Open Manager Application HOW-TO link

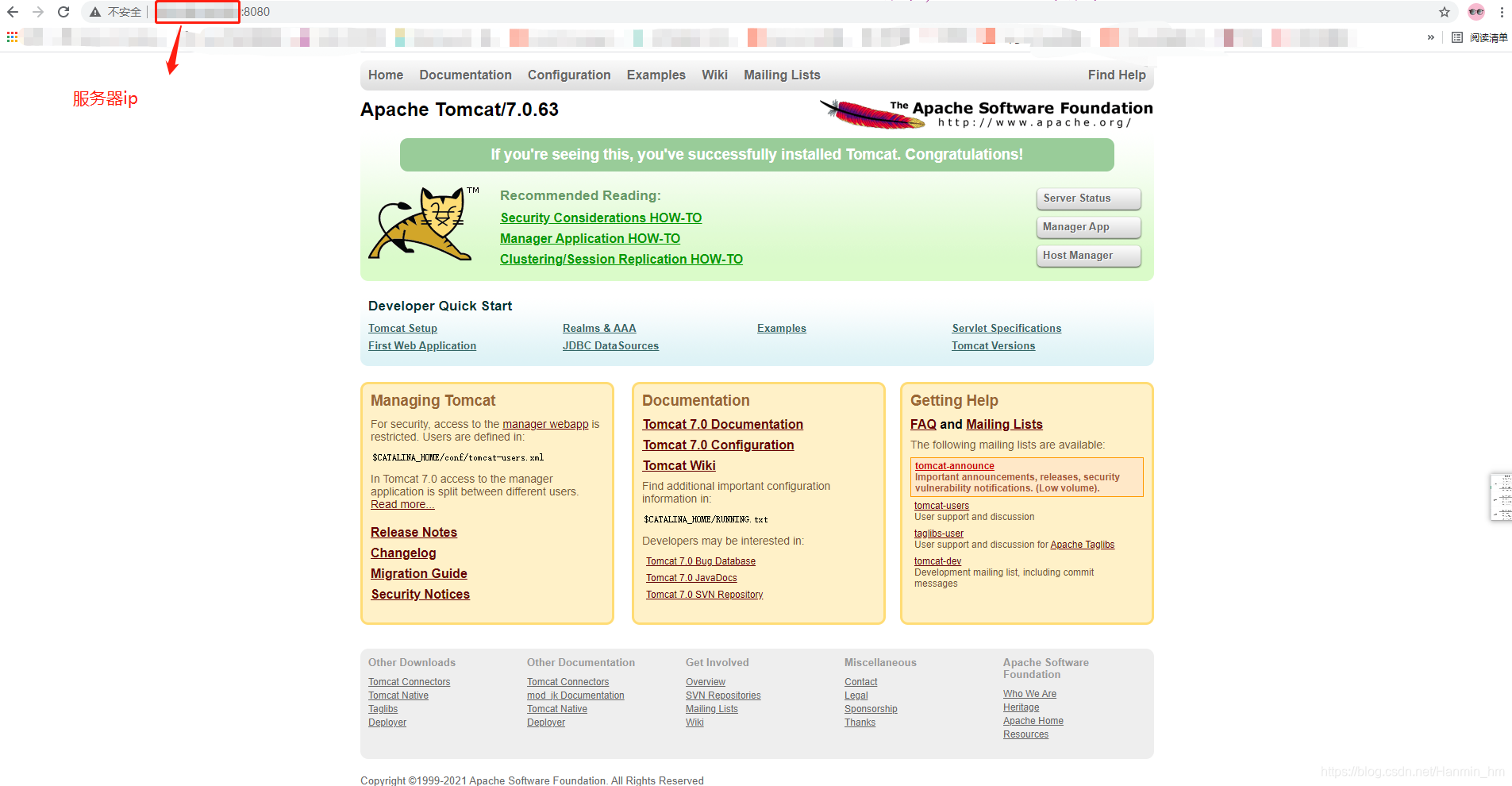tap(590, 238)
